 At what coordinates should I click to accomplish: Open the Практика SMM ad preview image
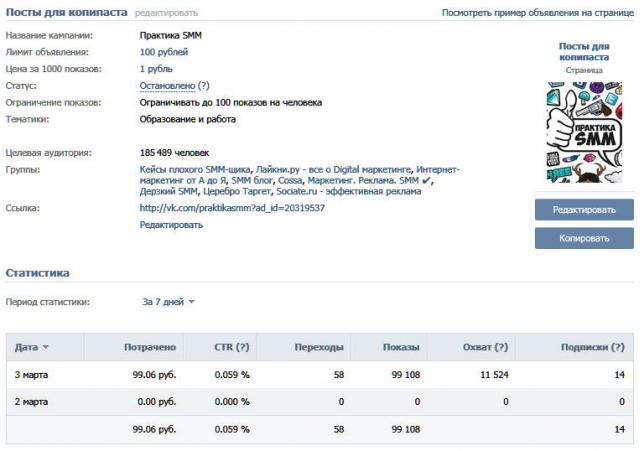click(x=584, y=132)
